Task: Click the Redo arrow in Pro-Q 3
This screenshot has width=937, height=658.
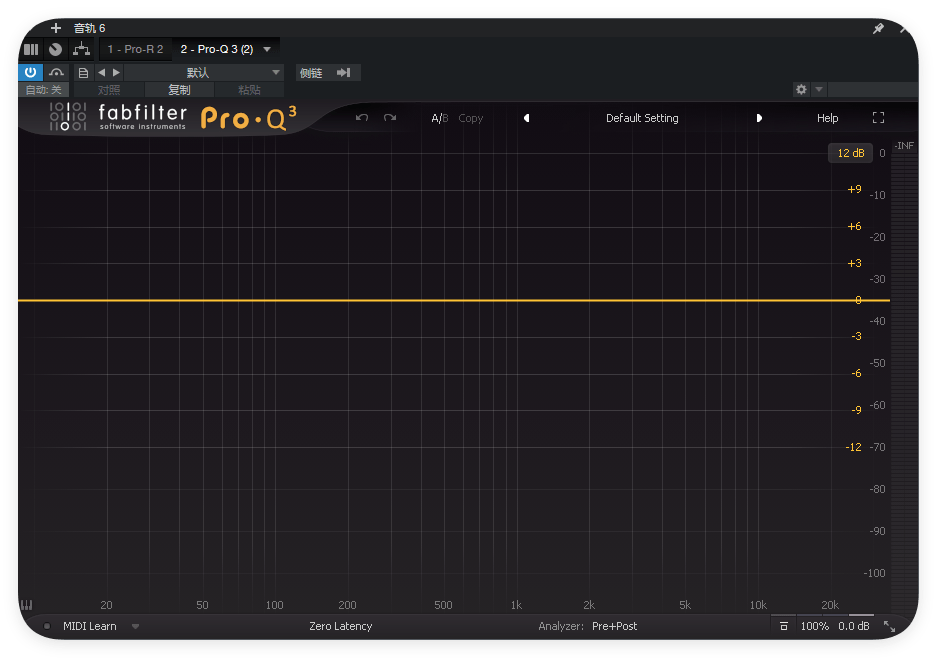Action: click(x=390, y=118)
